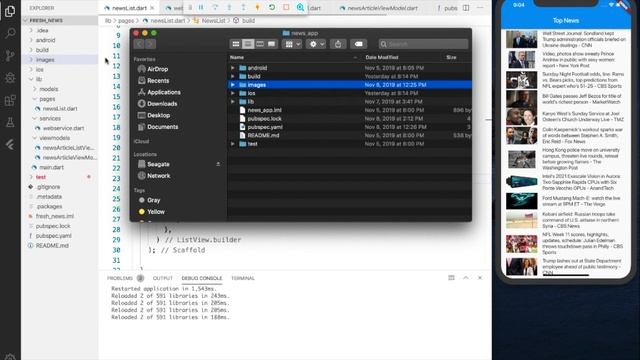Click Finder Edit Tags button
This screenshot has height=360, width=640.
click(358, 44)
